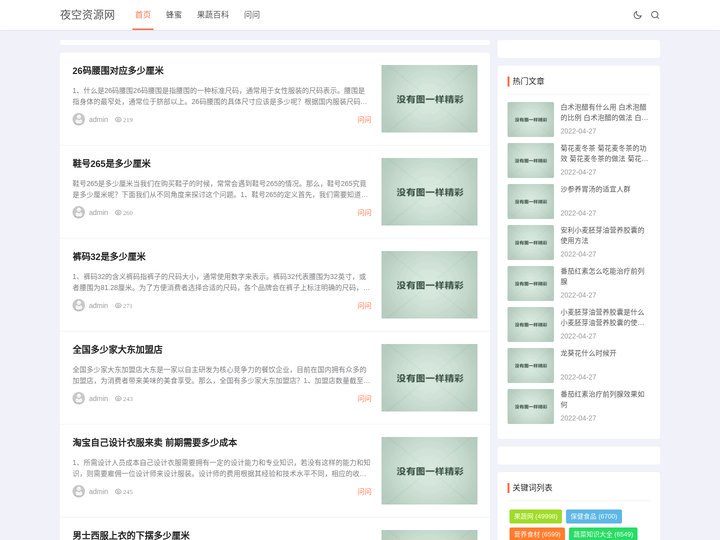Click the eye views icon showing 271

point(118,305)
